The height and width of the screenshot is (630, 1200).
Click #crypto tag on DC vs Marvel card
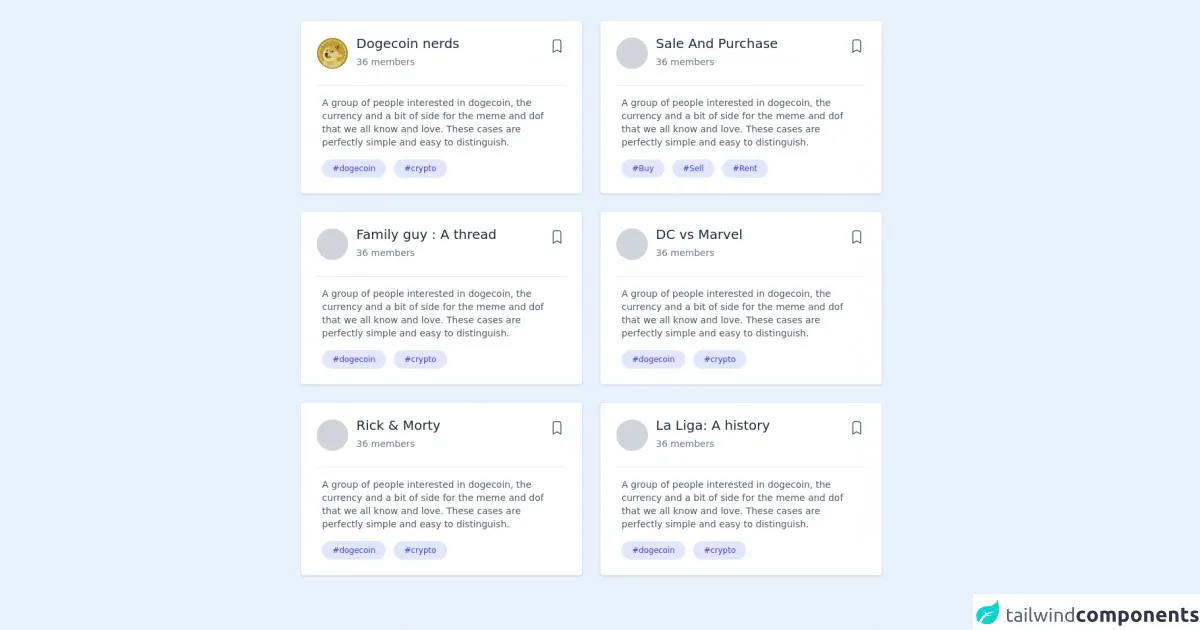coord(720,360)
